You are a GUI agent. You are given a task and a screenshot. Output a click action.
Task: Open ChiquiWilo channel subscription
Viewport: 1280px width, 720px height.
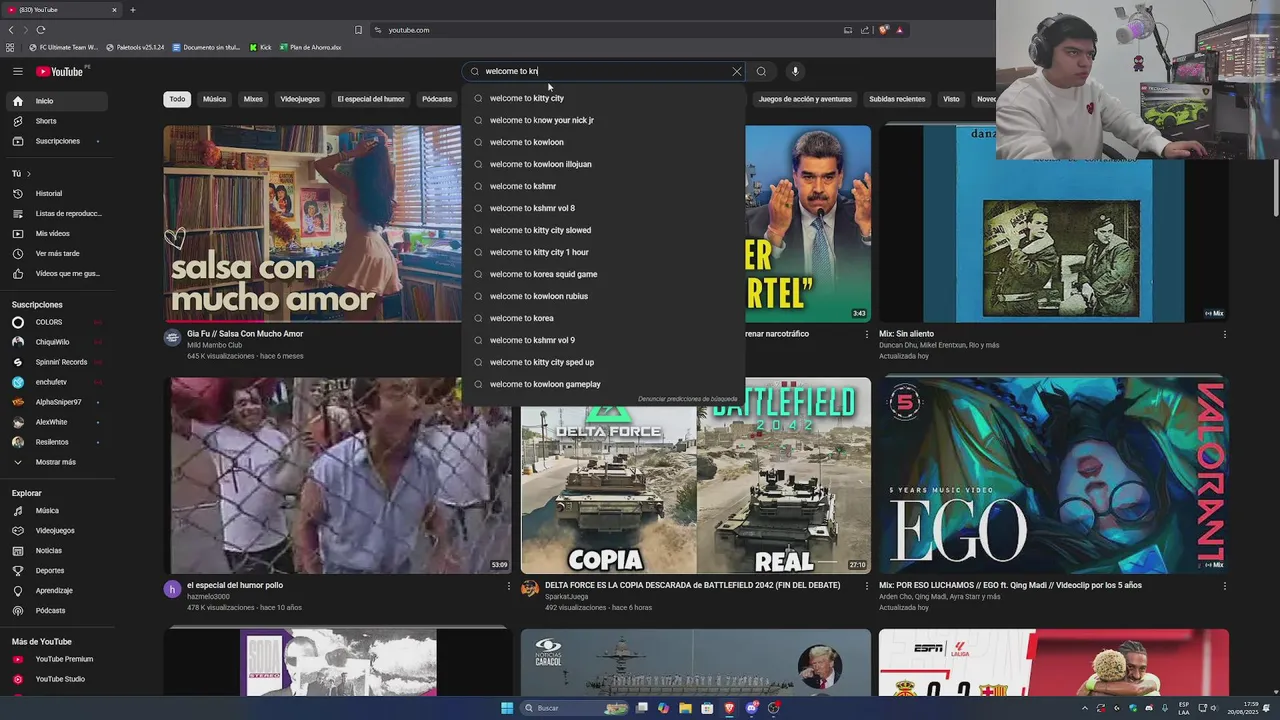(x=57, y=342)
